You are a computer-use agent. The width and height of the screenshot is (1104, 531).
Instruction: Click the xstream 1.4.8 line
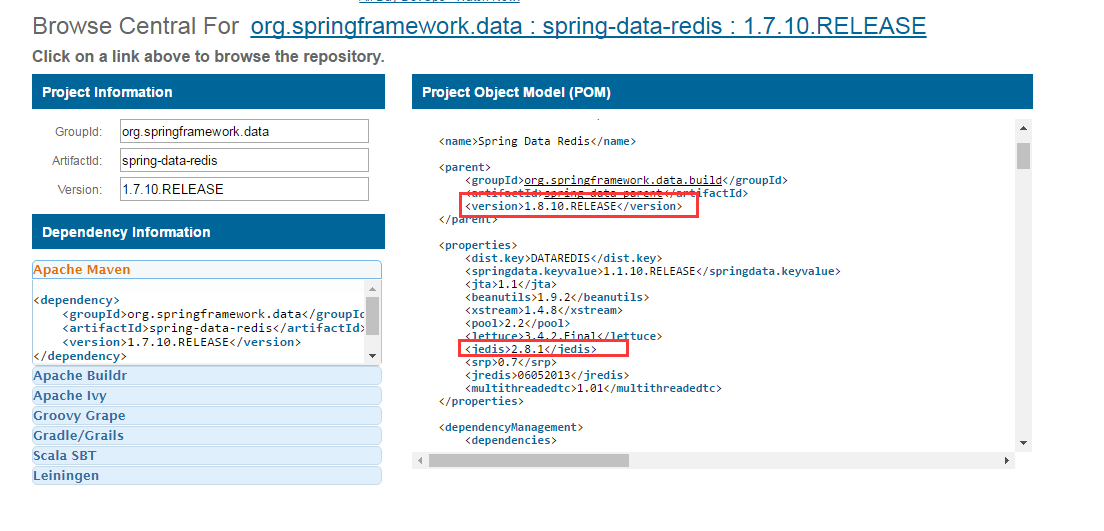(x=544, y=311)
